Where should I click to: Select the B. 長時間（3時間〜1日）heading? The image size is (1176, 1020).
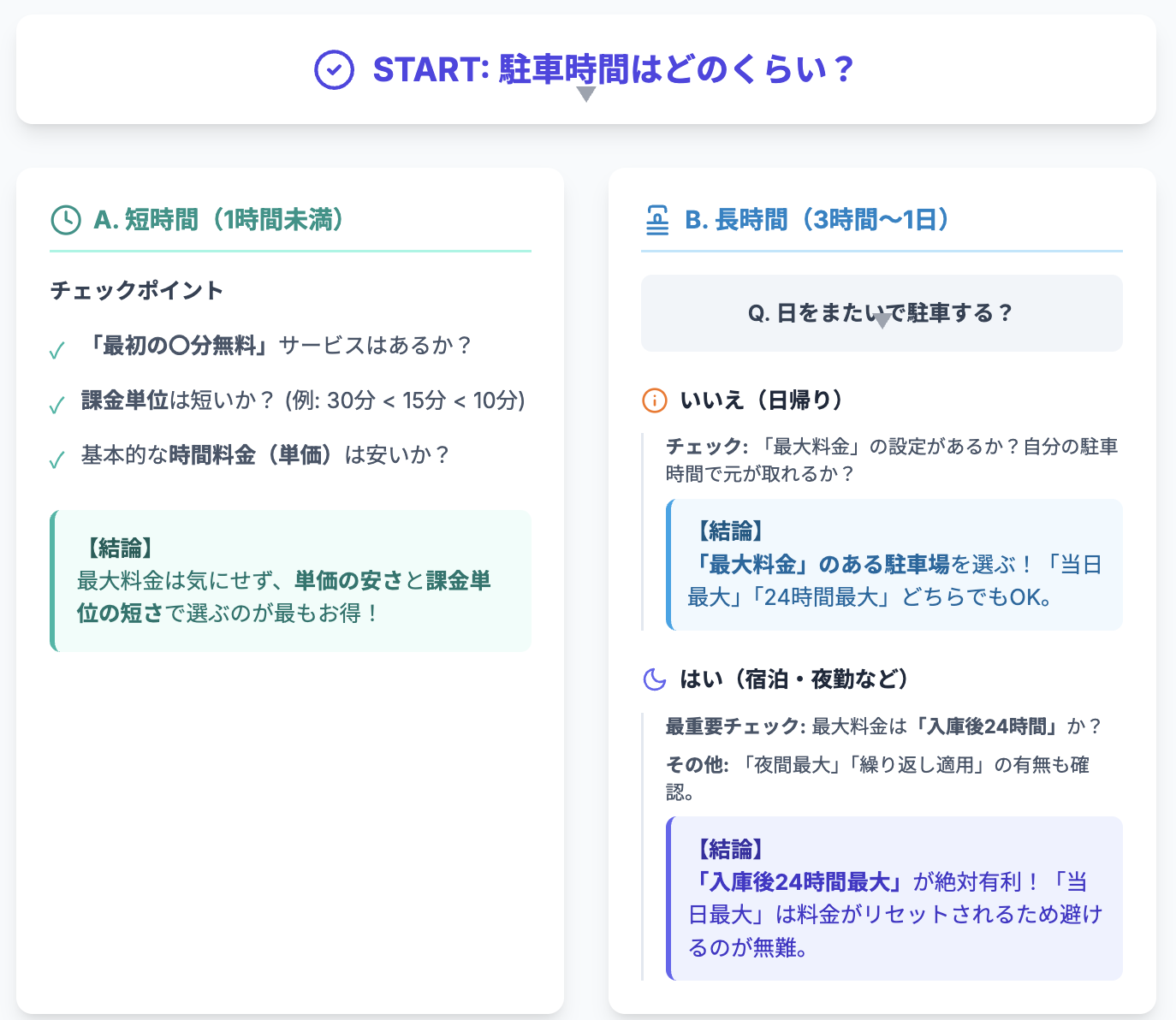pyautogui.click(x=817, y=220)
